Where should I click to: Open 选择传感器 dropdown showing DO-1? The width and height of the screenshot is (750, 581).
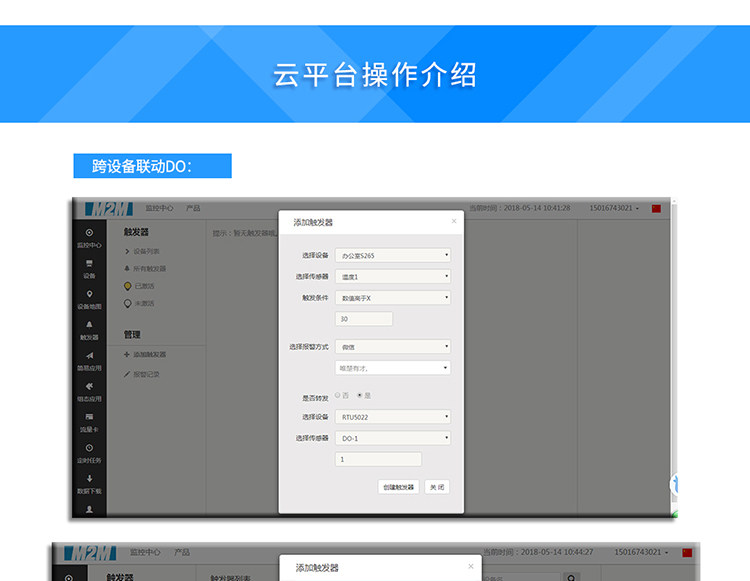pyautogui.click(x=393, y=438)
